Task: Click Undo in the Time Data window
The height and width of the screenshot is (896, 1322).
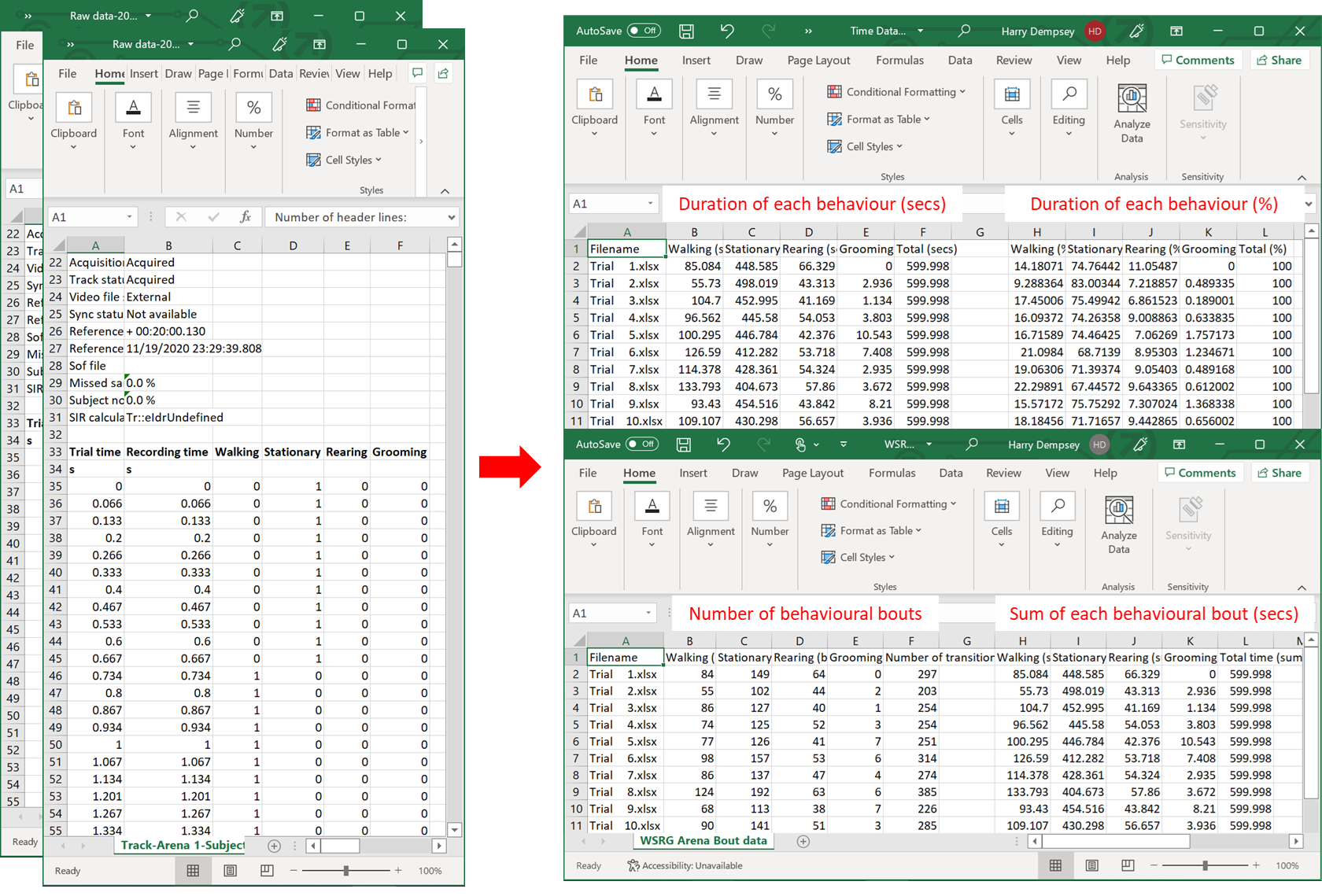Action: coord(727,31)
